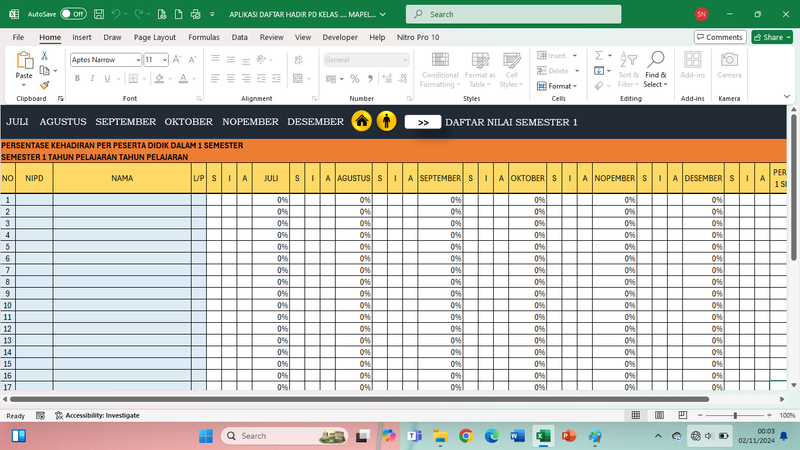800x450 pixels.
Task: Click the Accessibility: Investigate status text
Action: point(102,415)
